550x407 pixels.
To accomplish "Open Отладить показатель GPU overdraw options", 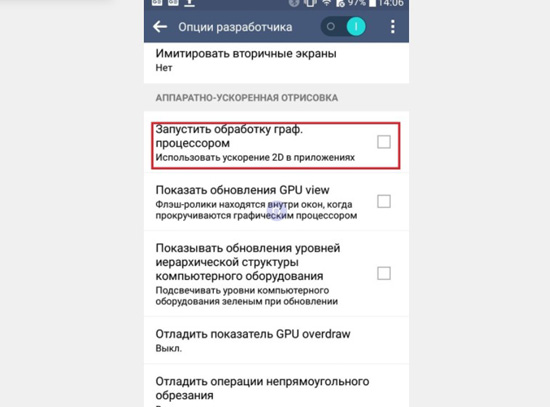I will point(276,340).
